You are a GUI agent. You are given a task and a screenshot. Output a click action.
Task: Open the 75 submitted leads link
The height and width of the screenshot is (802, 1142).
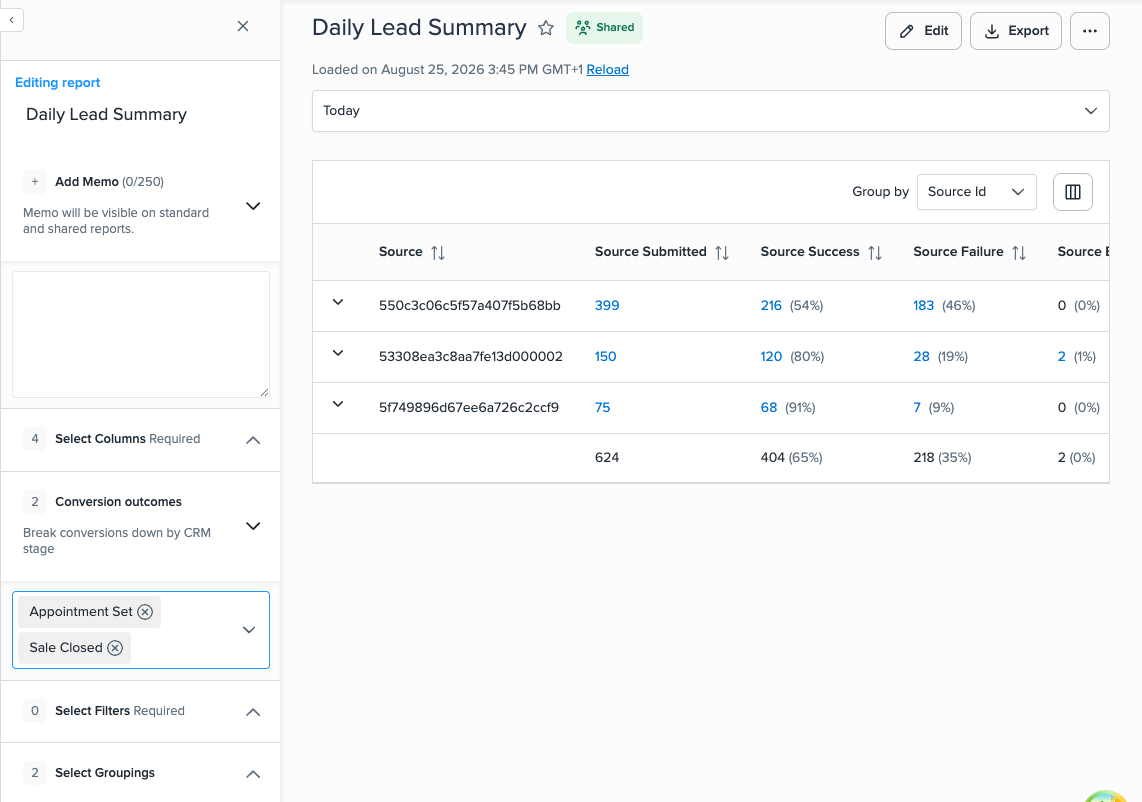(602, 408)
